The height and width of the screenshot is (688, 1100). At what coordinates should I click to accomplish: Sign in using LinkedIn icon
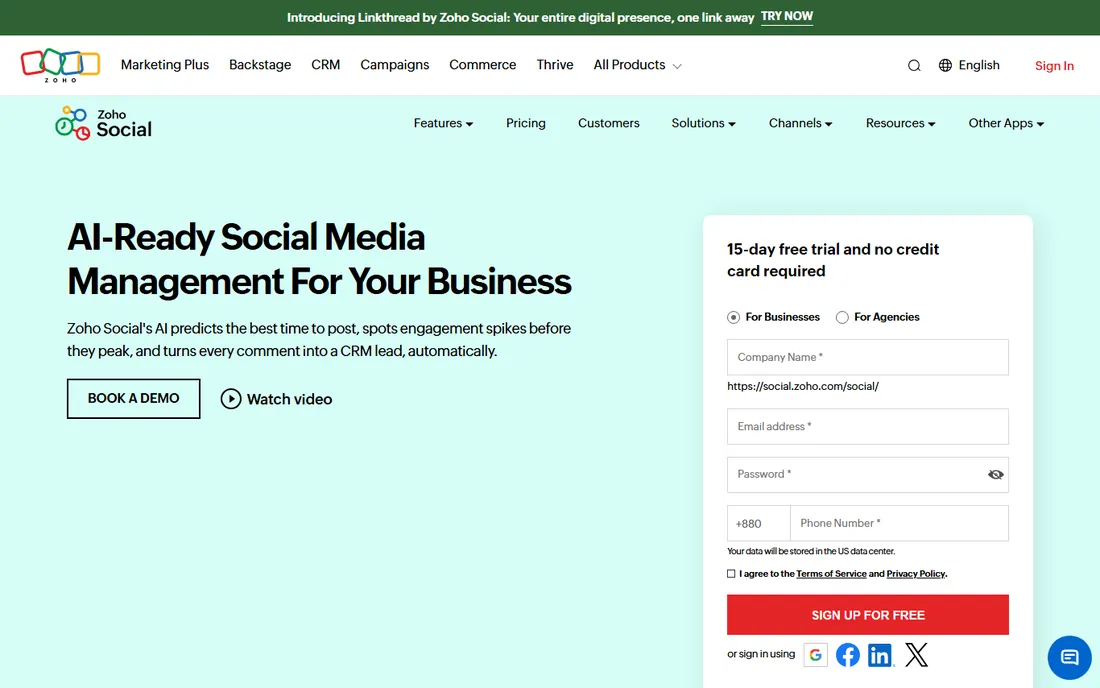click(880, 655)
